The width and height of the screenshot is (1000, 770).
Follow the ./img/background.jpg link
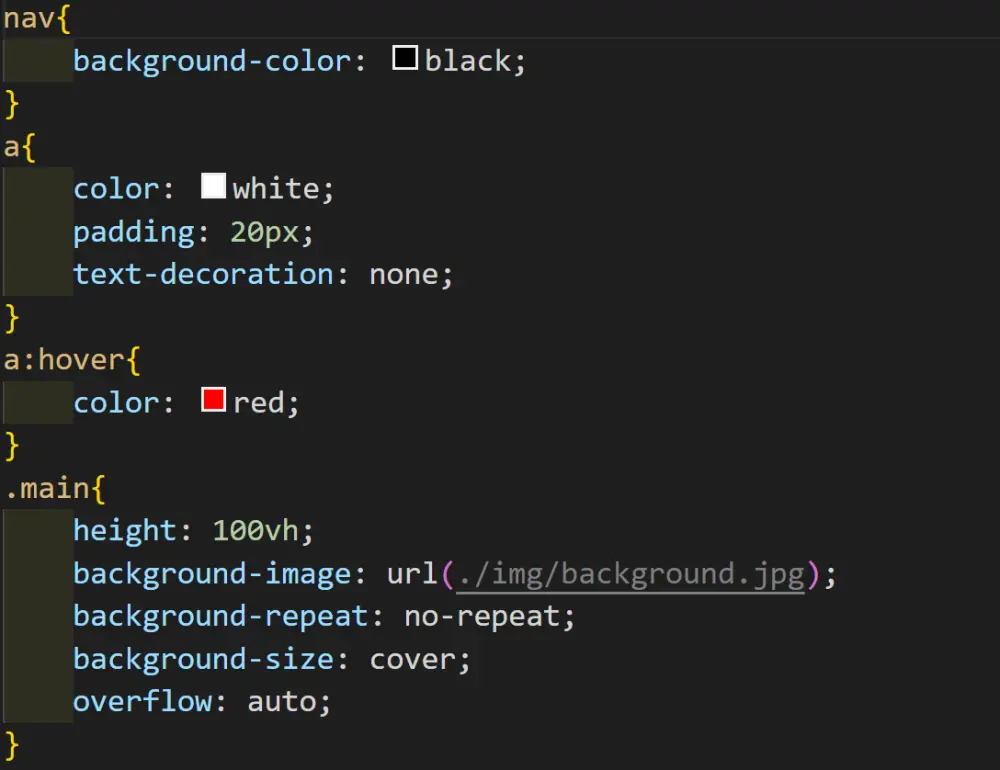coord(631,575)
